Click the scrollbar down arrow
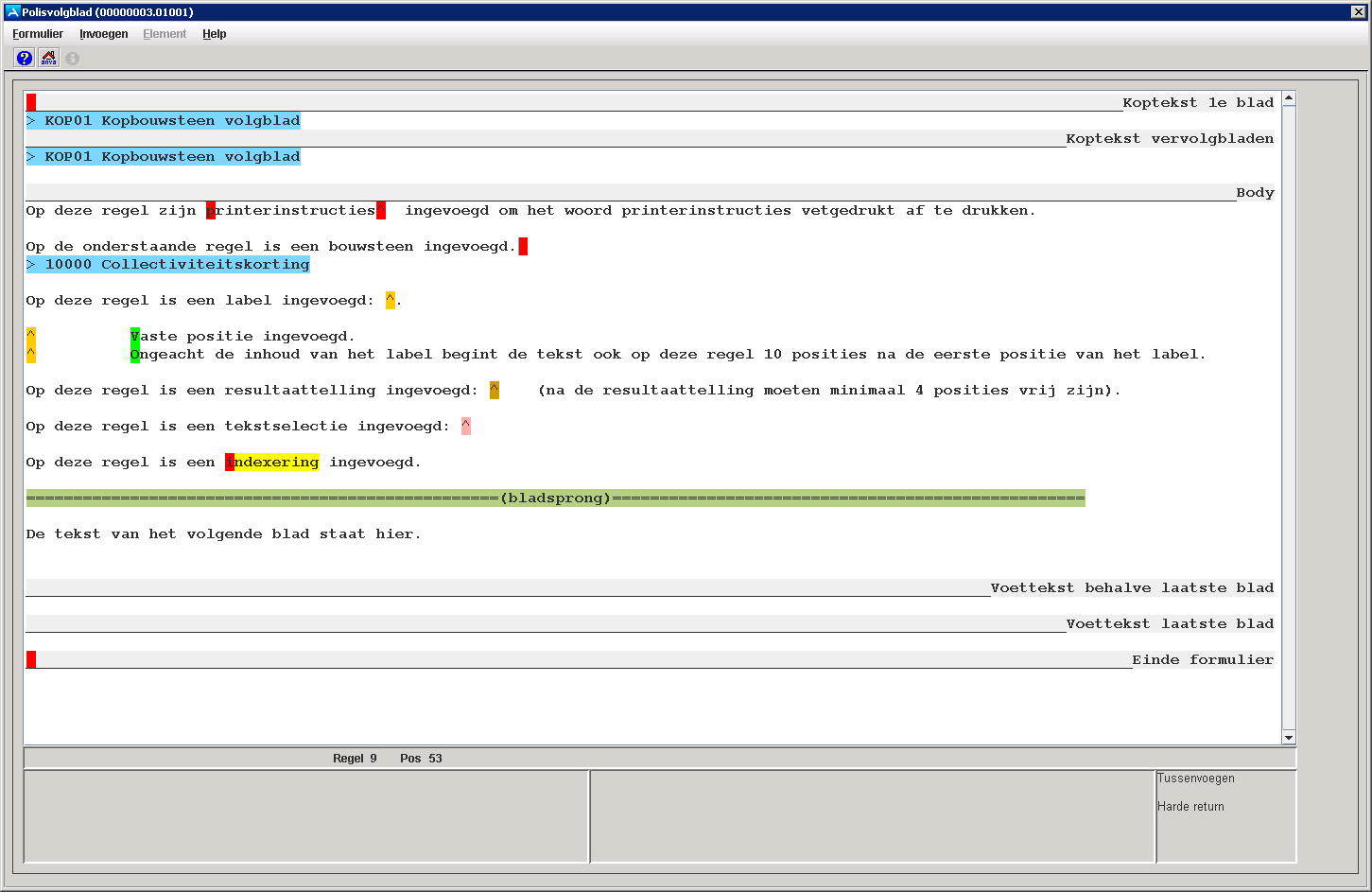1372x892 pixels. coord(1288,738)
